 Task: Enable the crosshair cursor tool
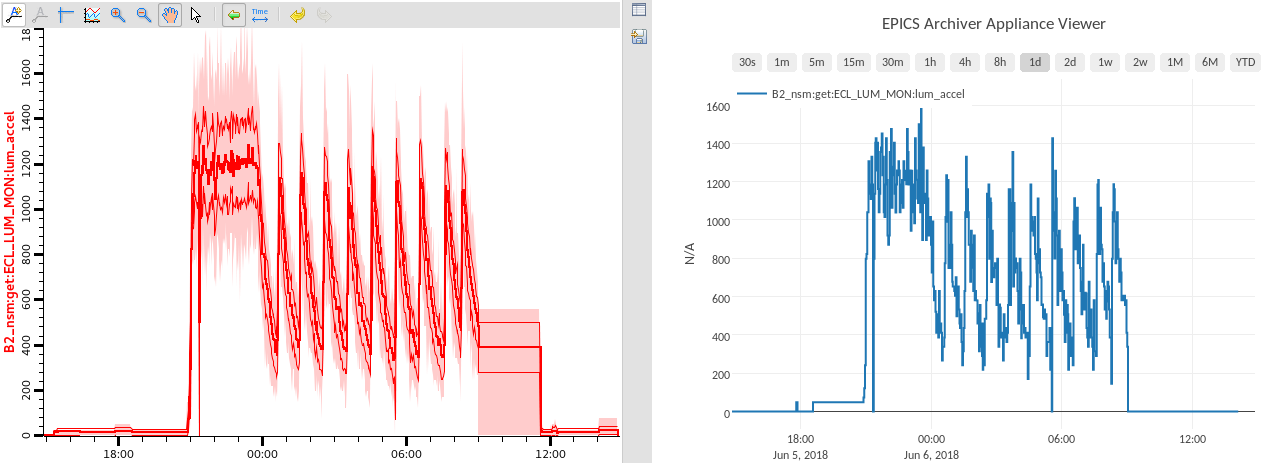[x=66, y=15]
